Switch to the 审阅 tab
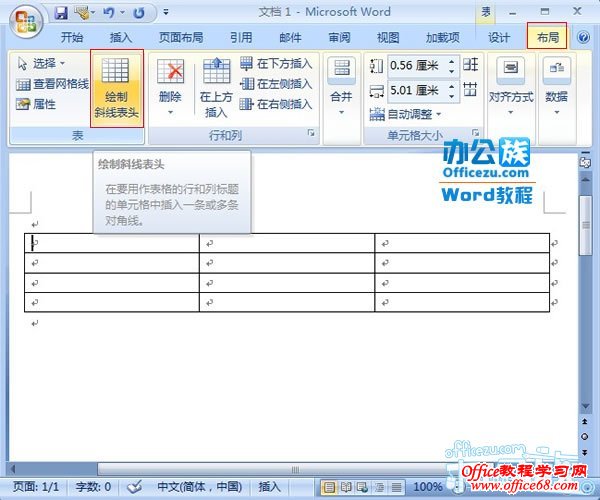 (339, 37)
